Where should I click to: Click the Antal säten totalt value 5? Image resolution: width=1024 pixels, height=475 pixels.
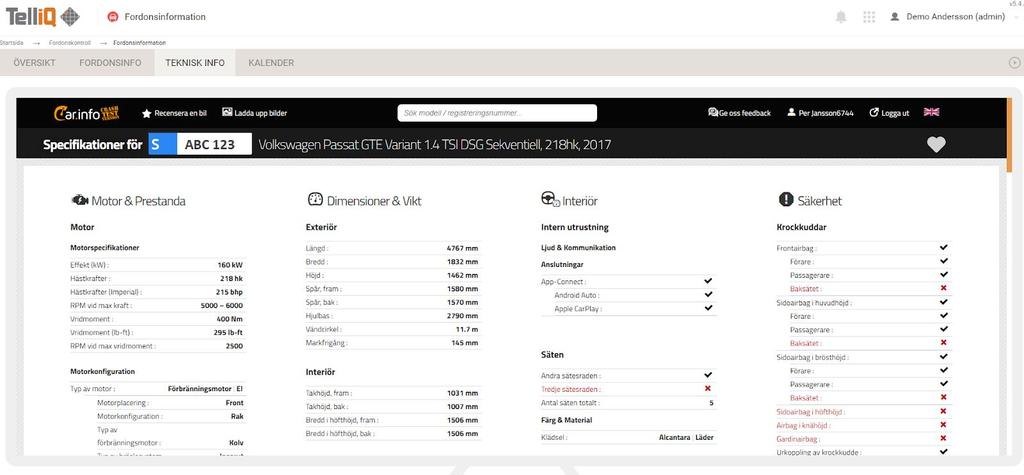click(711, 403)
